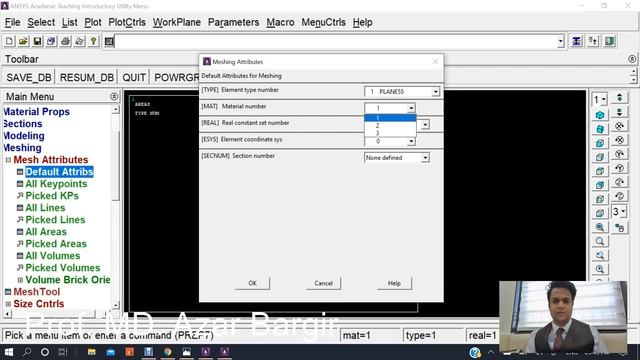Screen dimensions: 640x360
Task: Click the Zoom Back magnifier with arrow icon
Action: pyautogui.click(x=600, y=255)
